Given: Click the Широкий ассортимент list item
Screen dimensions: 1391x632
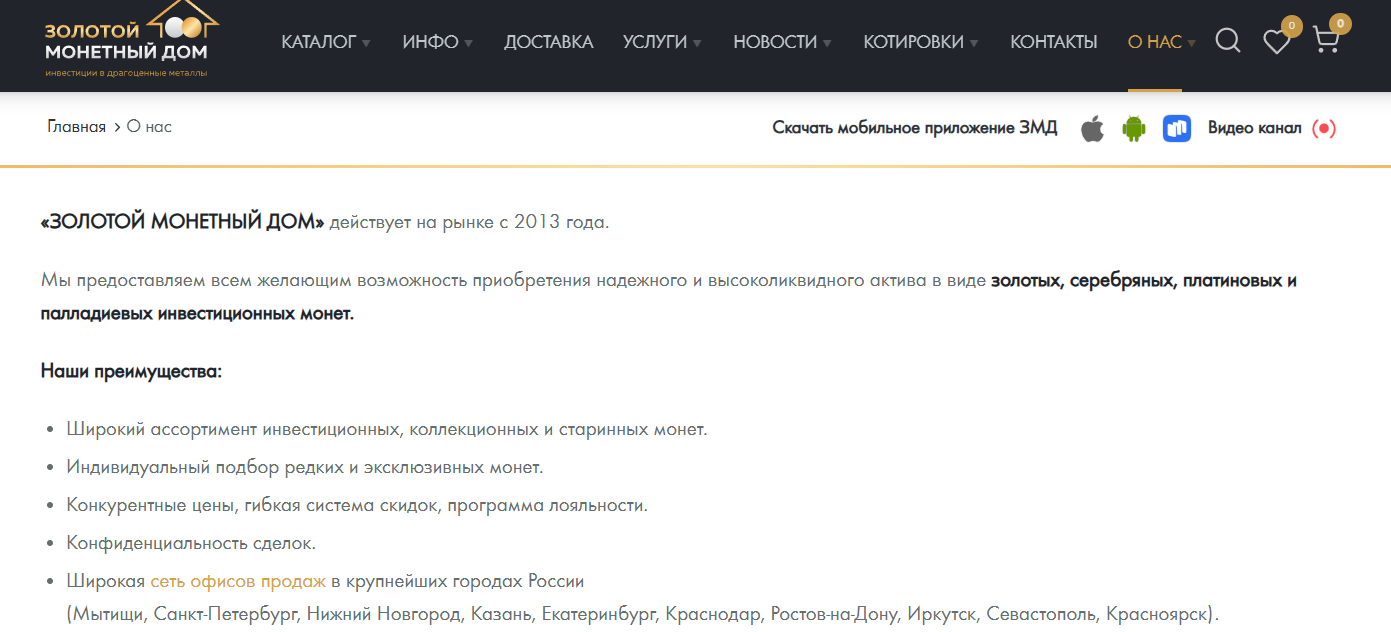Looking at the screenshot, I should [387, 429].
